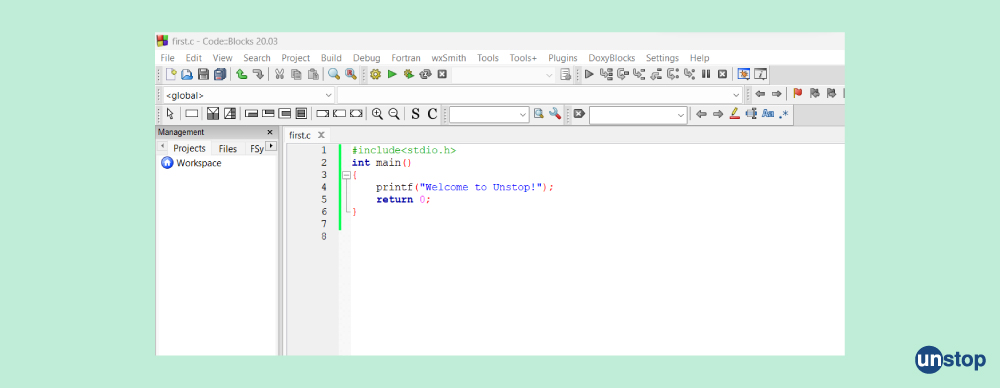This screenshot has height=388, width=1000.
Task: Open the Build menu
Action: (331, 58)
